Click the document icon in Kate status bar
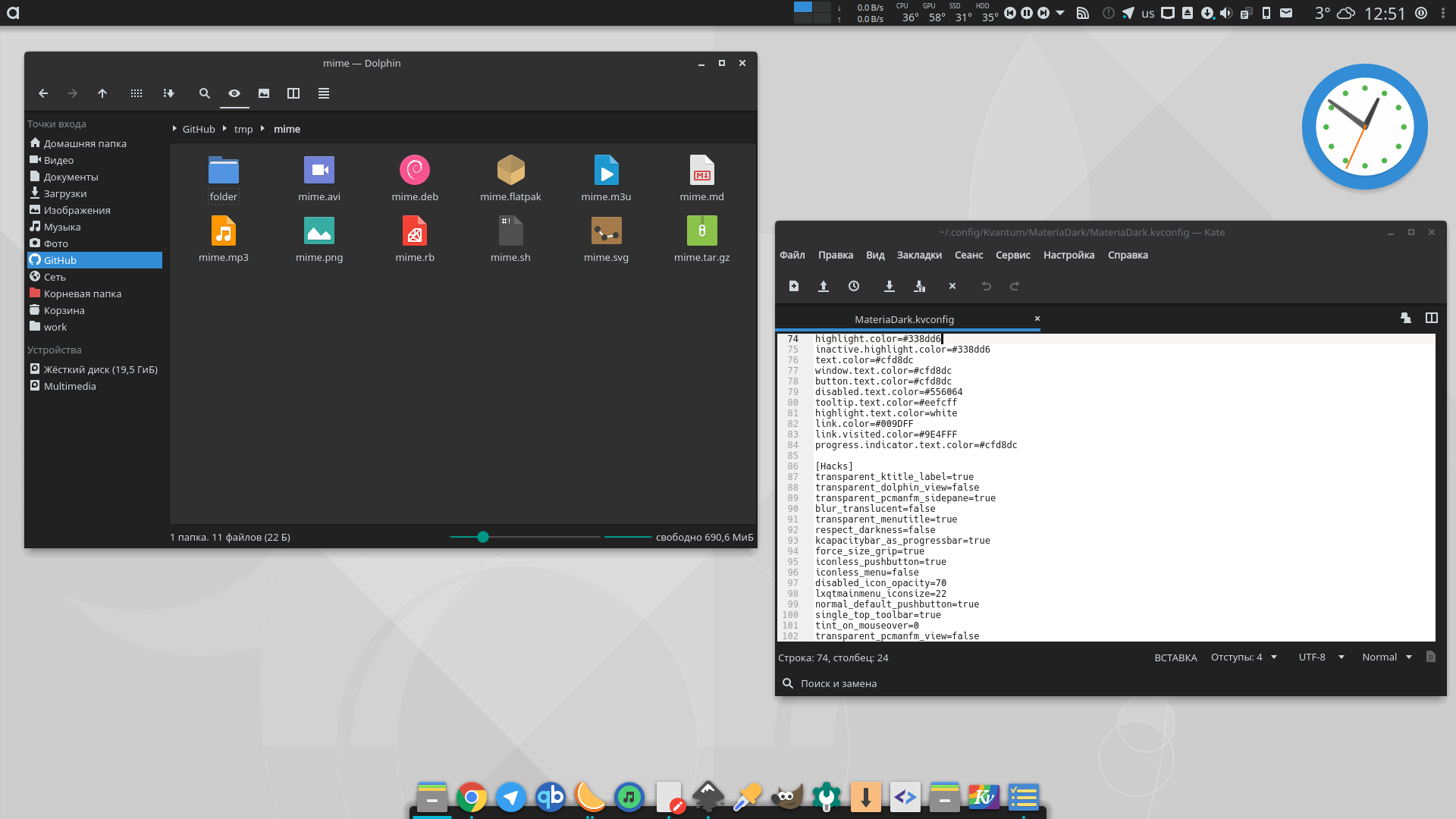1456x819 pixels. [x=1431, y=657]
